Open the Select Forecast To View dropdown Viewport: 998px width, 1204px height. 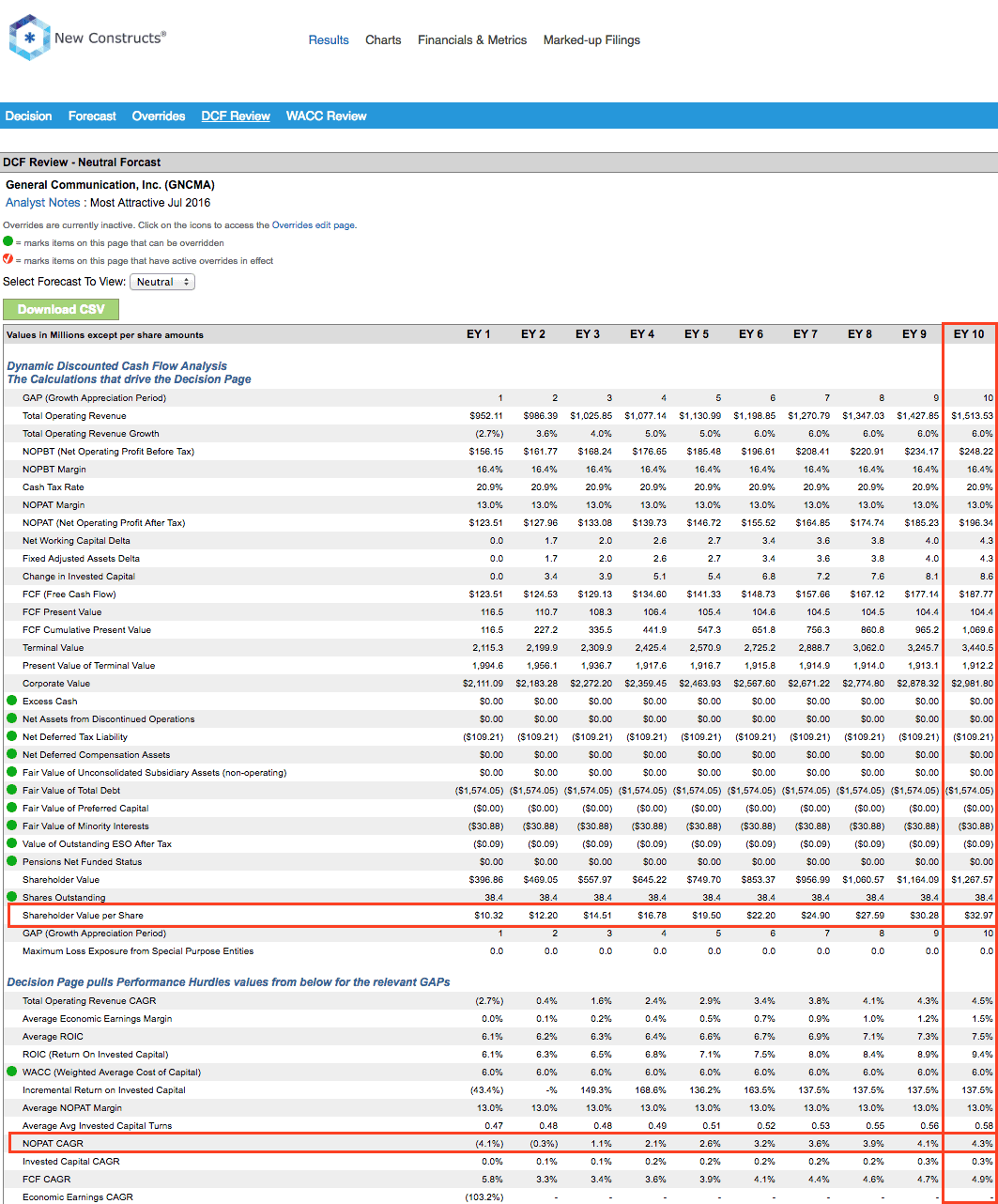point(162,282)
